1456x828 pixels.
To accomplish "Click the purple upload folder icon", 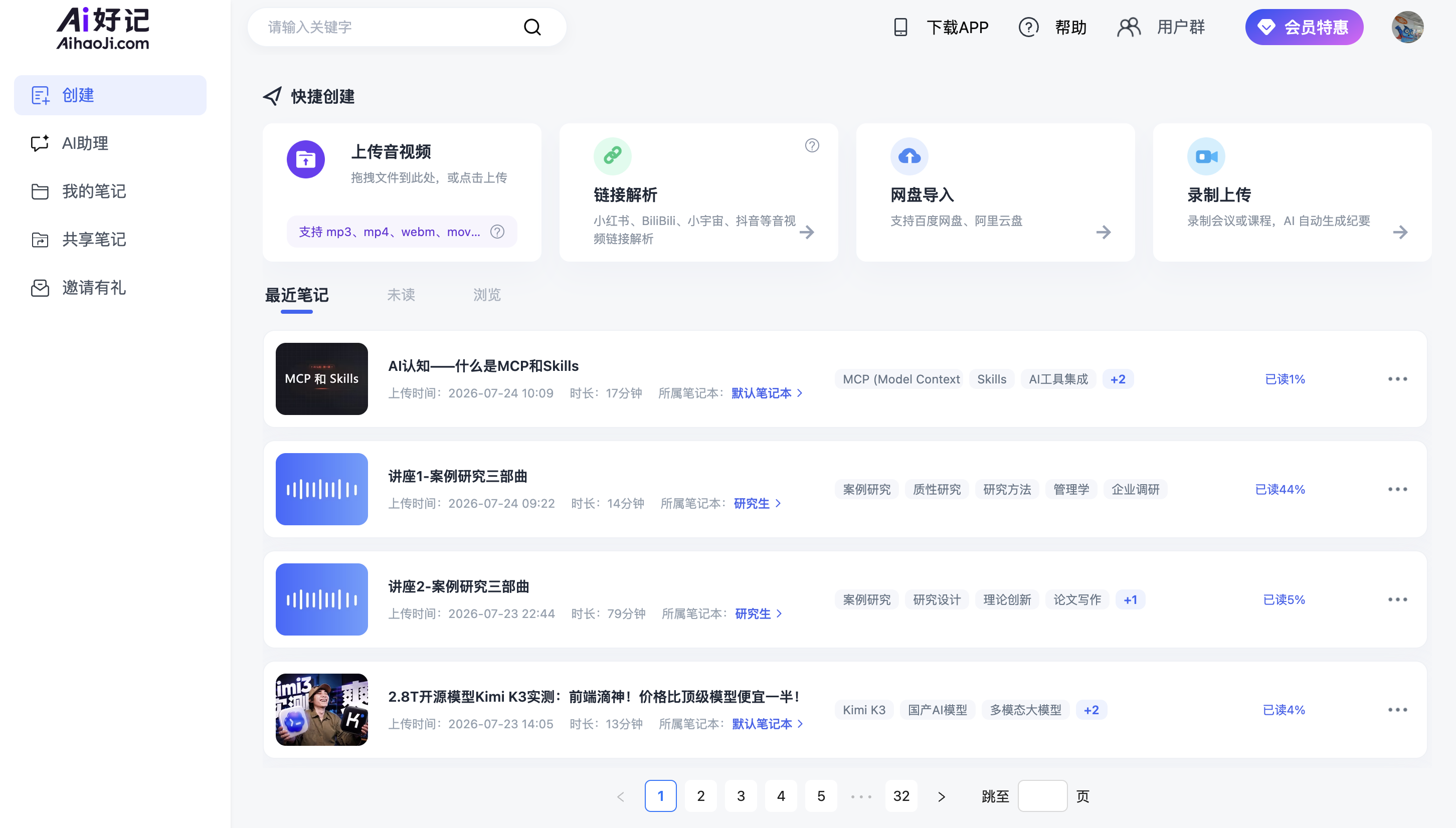I will [x=305, y=159].
